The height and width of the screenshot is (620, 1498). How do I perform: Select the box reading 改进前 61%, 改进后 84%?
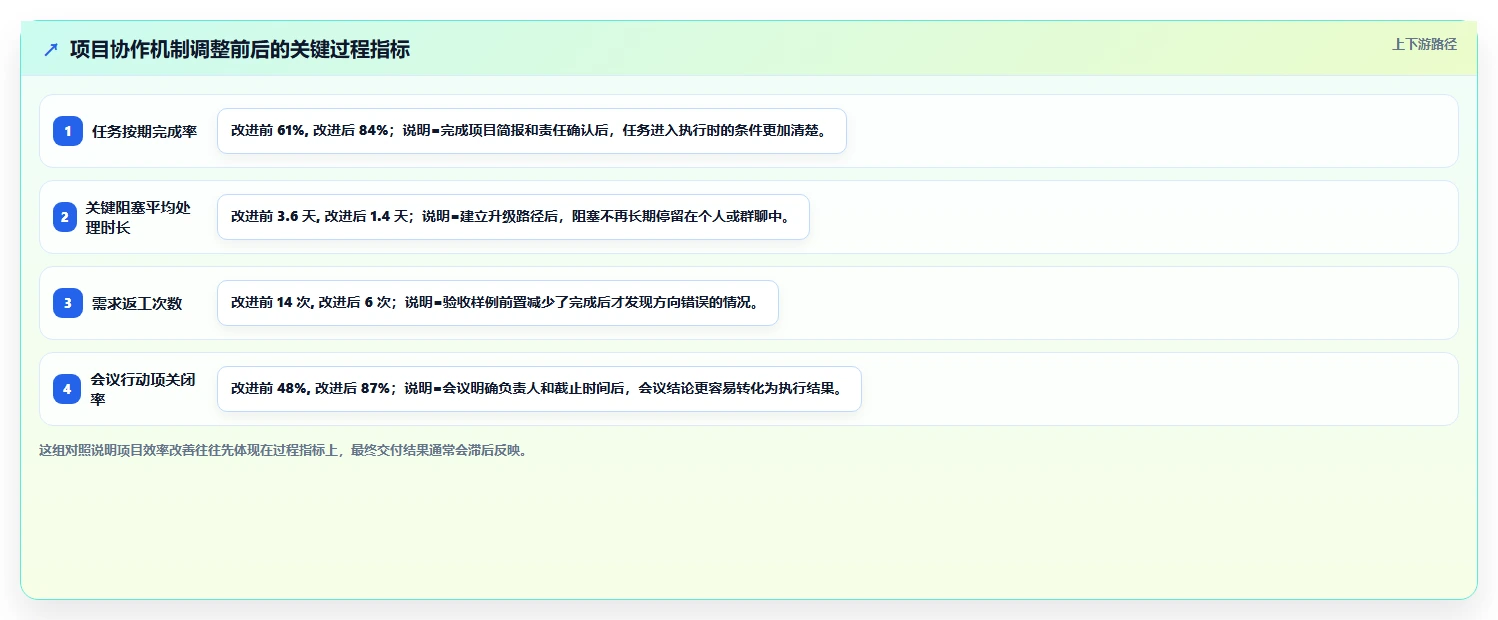click(532, 131)
